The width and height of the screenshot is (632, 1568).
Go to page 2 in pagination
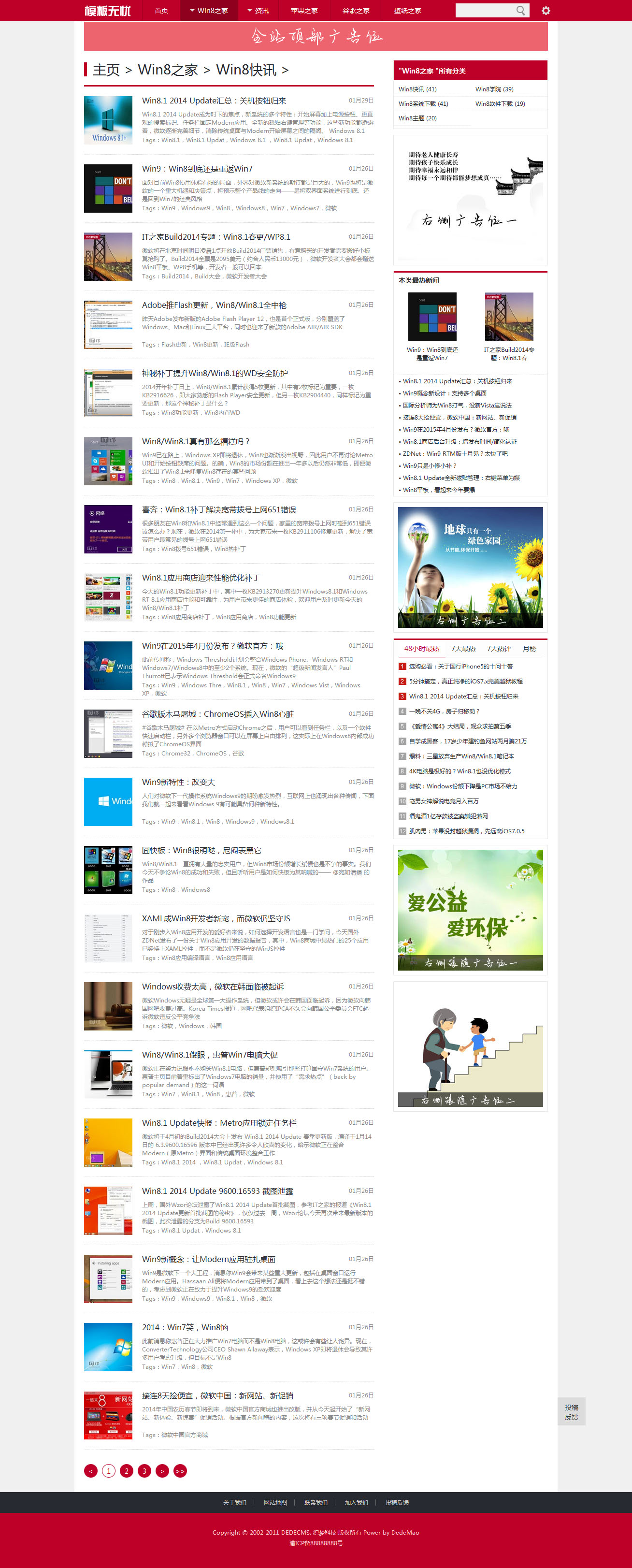click(x=127, y=1471)
